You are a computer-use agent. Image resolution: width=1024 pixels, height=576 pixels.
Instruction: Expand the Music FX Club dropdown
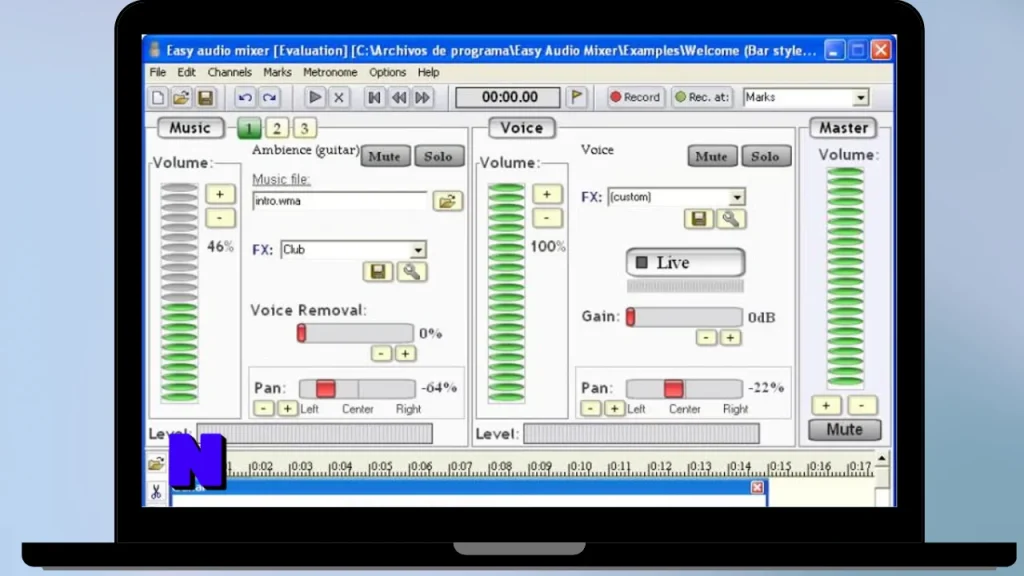pyautogui.click(x=418, y=249)
